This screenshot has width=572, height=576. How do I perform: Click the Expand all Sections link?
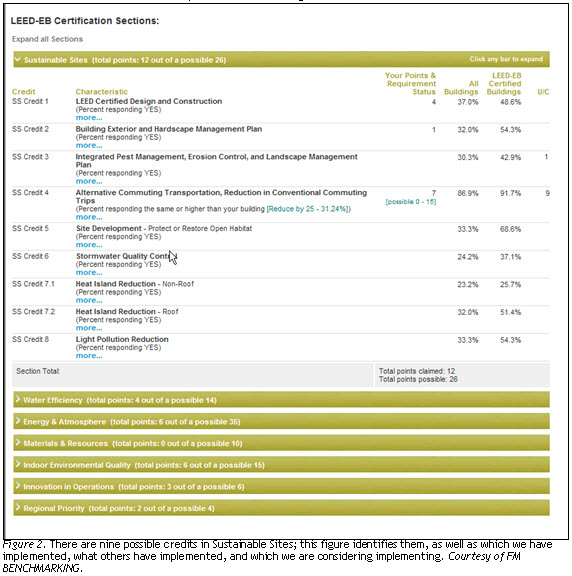point(47,39)
